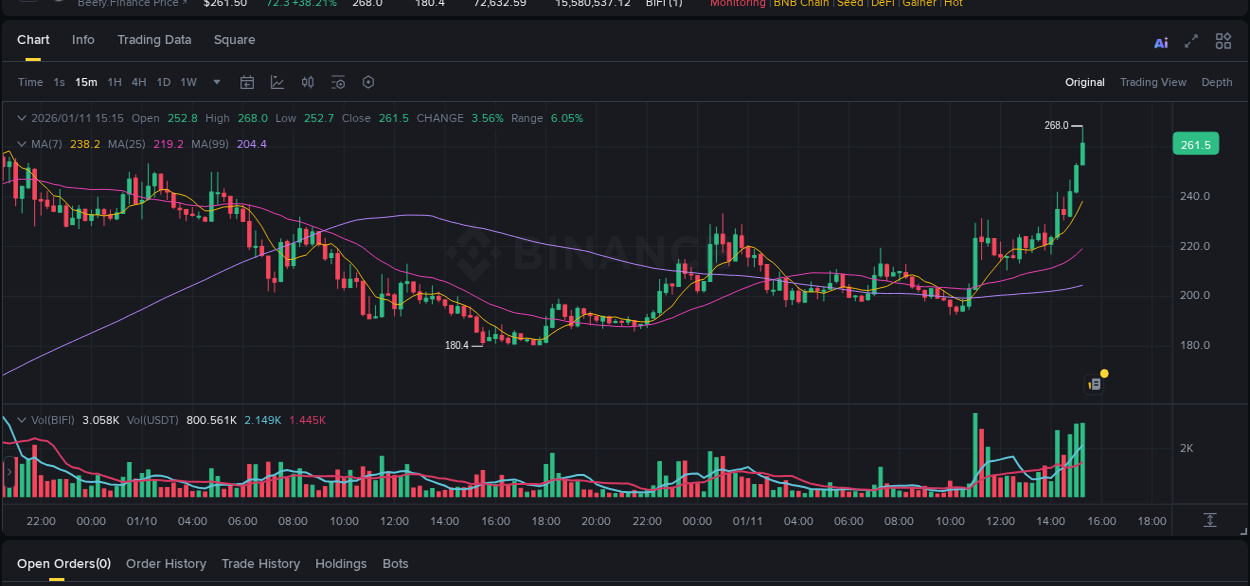Collapse the MA indicators row
The height and width of the screenshot is (586, 1250).
22,144
